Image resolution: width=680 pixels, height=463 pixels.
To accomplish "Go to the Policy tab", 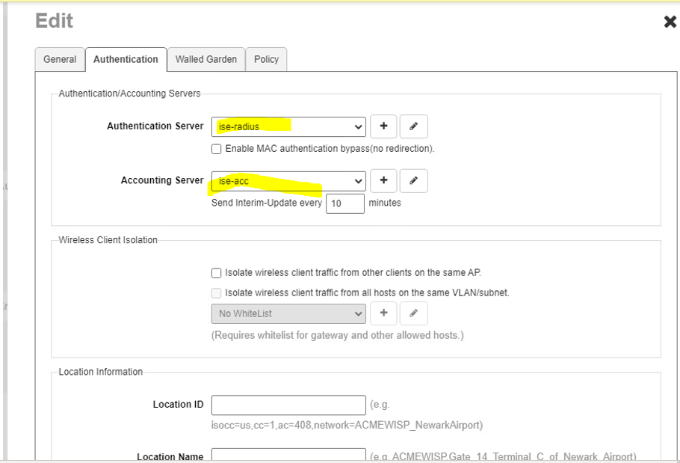I will (266, 60).
